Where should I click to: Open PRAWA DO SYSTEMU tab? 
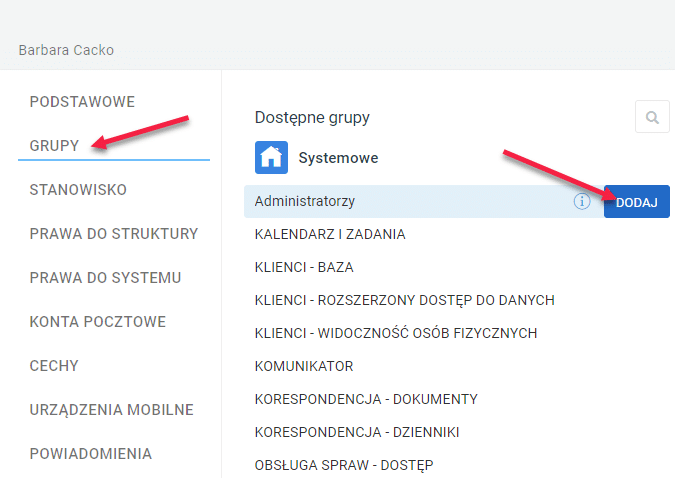pyautogui.click(x=105, y=278)
